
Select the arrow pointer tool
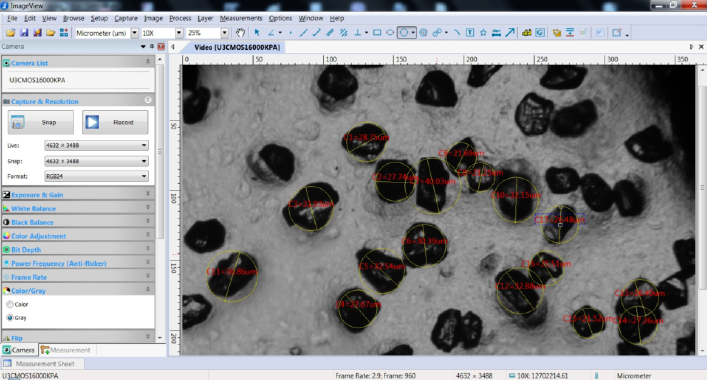(257, 32)
